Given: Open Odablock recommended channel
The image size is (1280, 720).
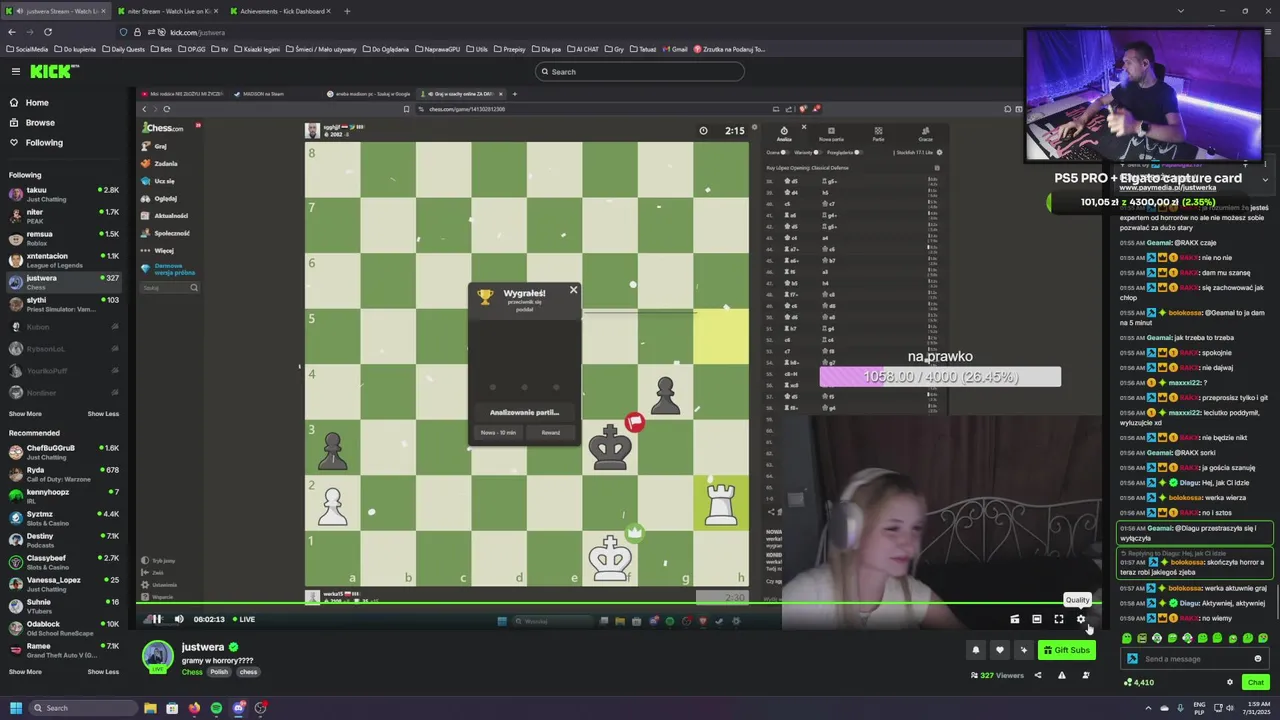Looking at the screenshot, I should [64, 628].
